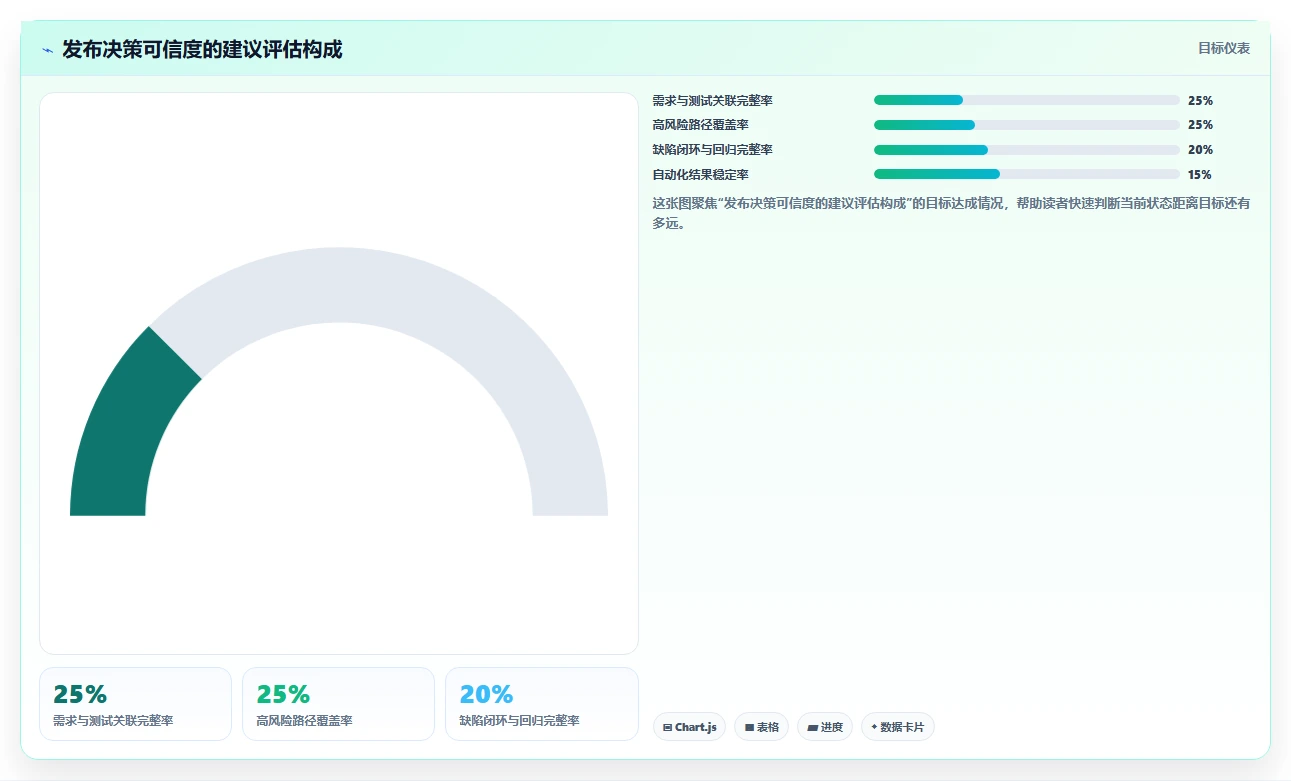
Task: Open the 25% 需求与测试关联完整率 data card
Action: 135,704
